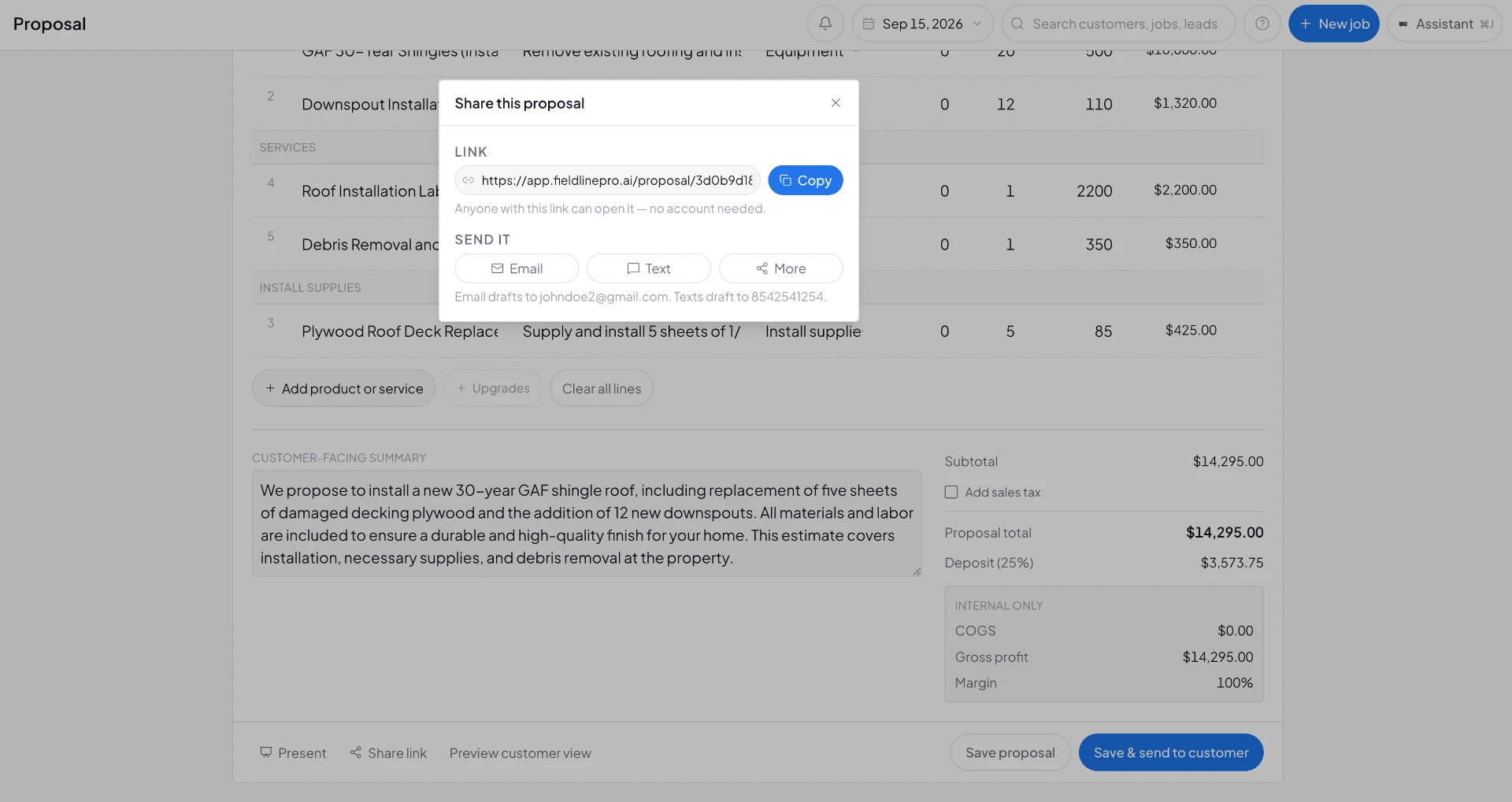Screen dimensions: 1512x802
Task: Open More sharing options
Action: (x=780, y=268)
